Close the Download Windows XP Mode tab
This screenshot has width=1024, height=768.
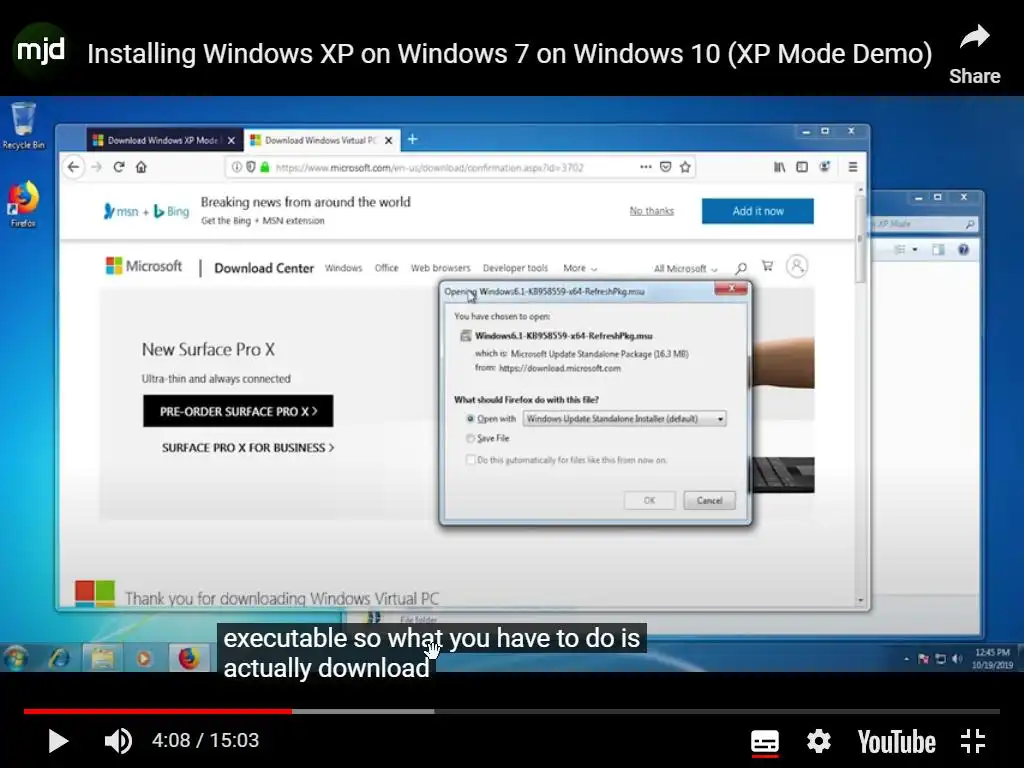tap(231, 140)
